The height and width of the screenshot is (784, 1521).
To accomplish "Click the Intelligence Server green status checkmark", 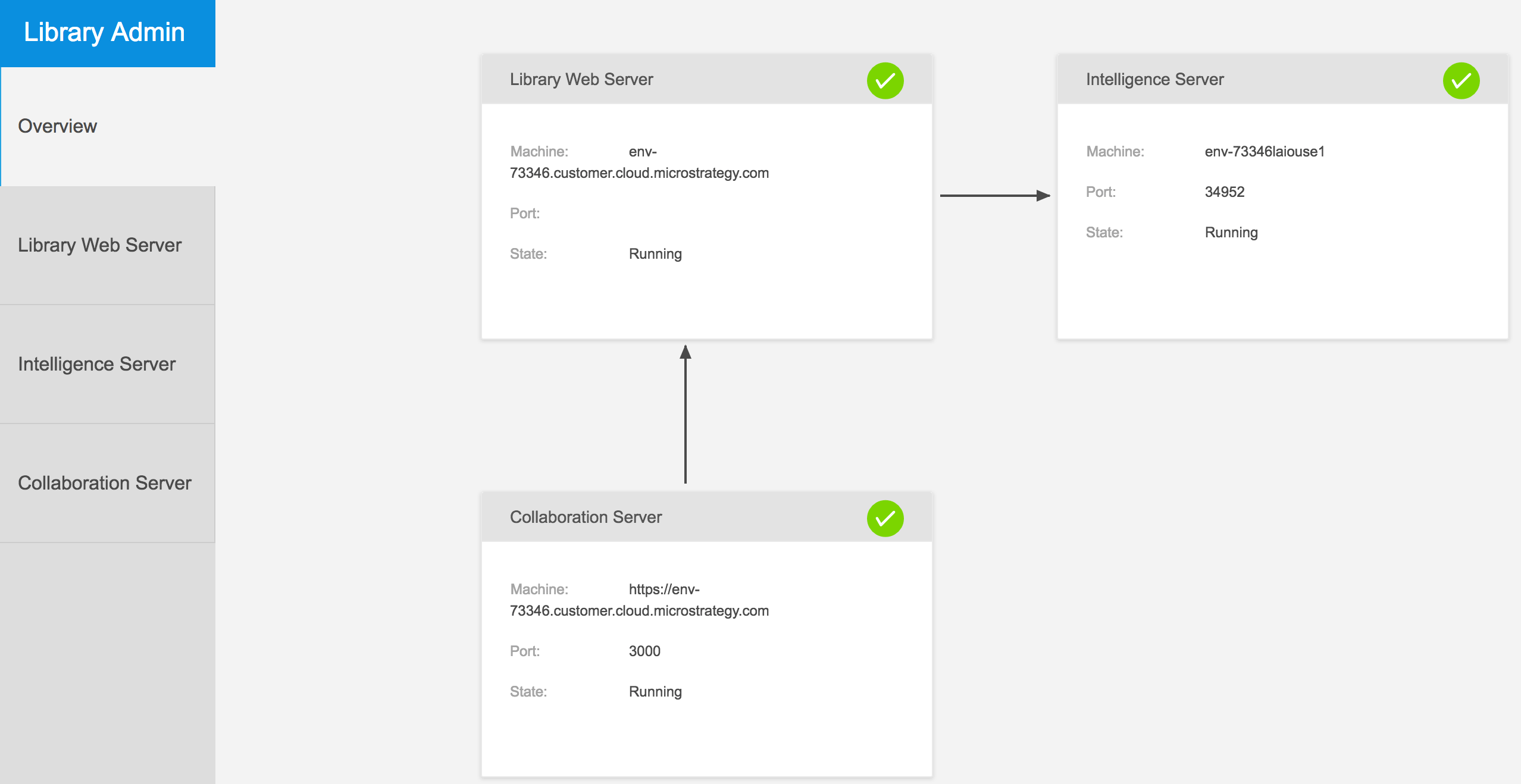I will (x=1461, y=80).
